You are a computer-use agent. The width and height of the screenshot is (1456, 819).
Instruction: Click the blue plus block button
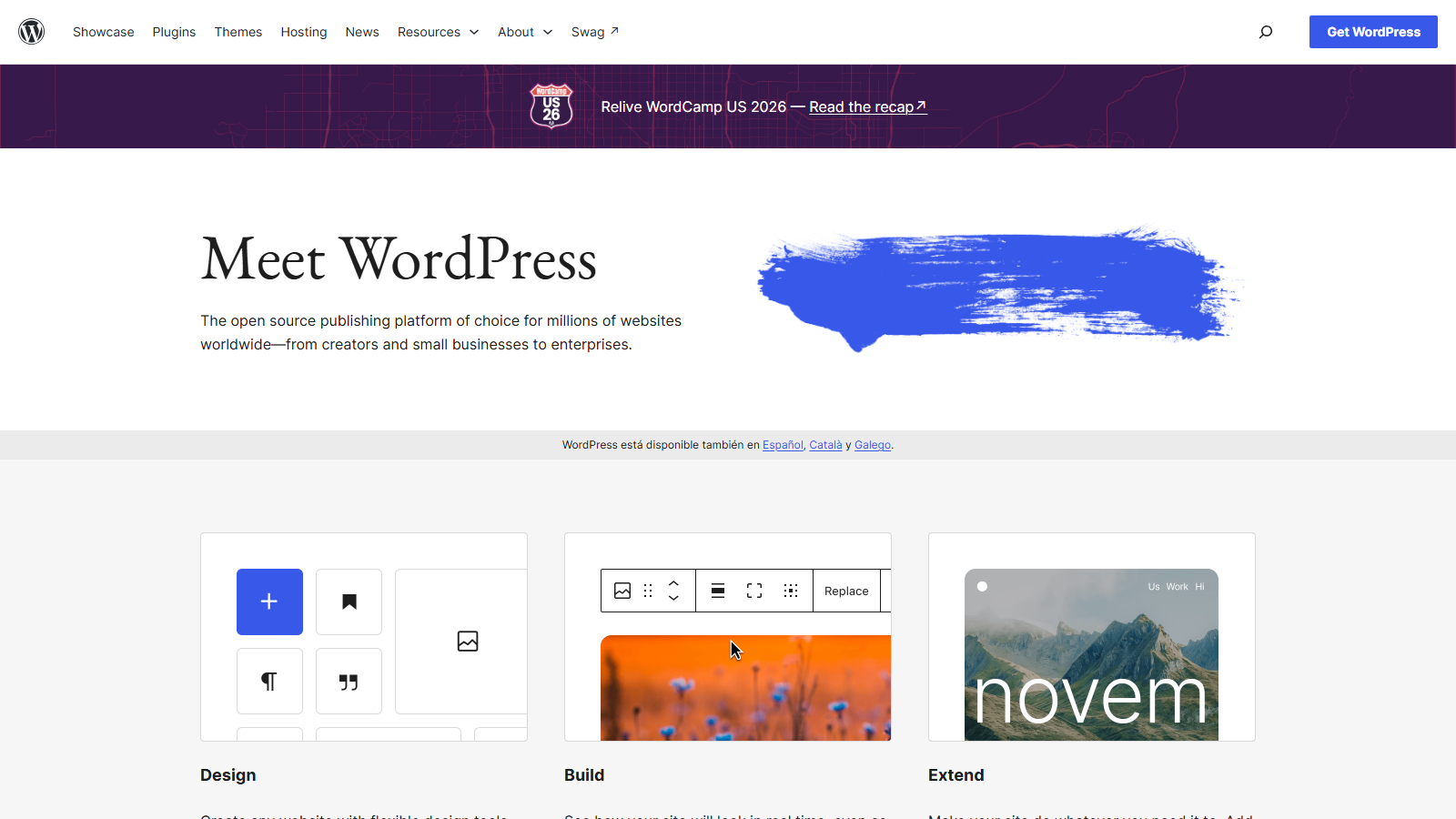click(269, 602)
